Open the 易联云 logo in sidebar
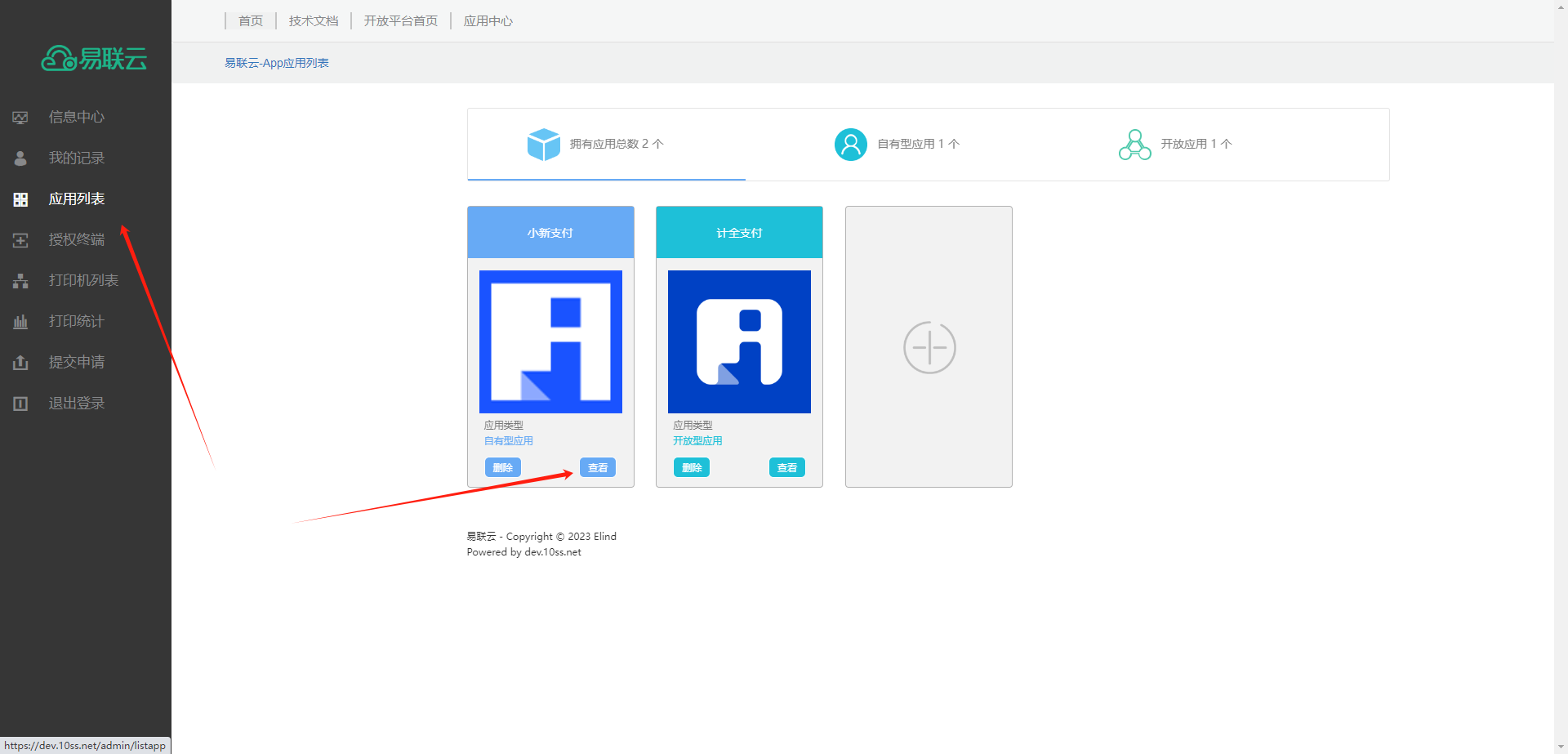The image size is (1568, 754). (x=94, y=59)
